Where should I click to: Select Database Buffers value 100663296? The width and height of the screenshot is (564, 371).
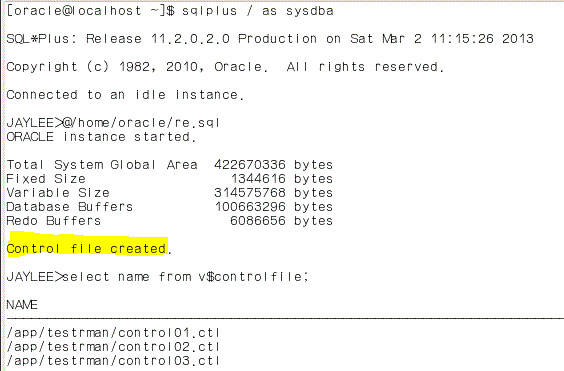[x=250, y=207]
